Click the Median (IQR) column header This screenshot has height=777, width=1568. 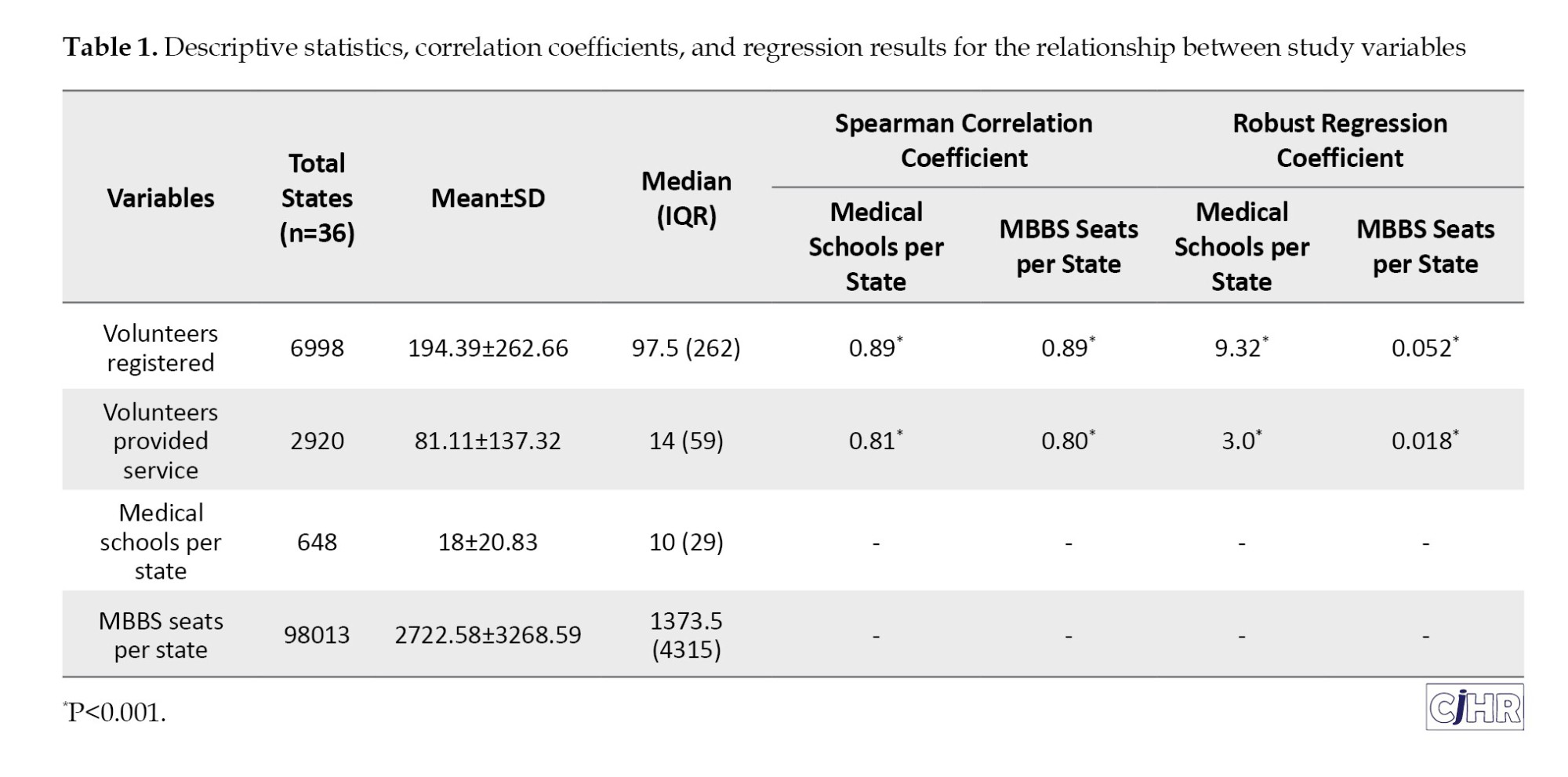686,198
